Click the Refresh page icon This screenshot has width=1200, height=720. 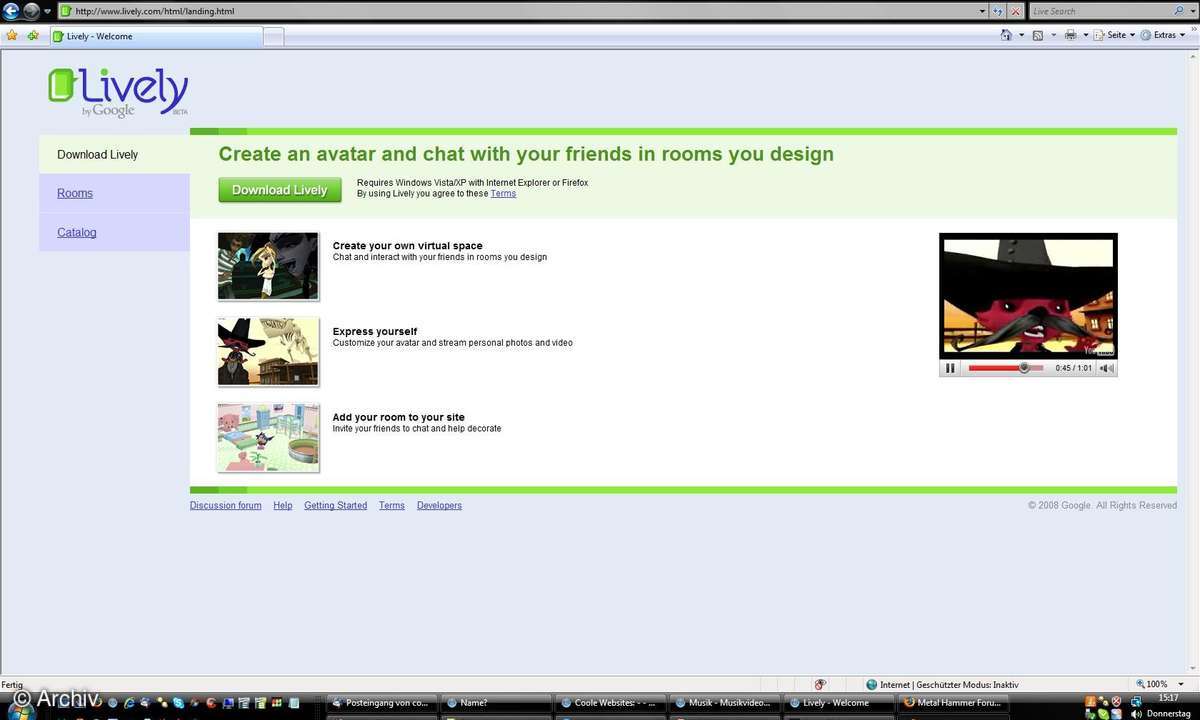click(998, 11)
